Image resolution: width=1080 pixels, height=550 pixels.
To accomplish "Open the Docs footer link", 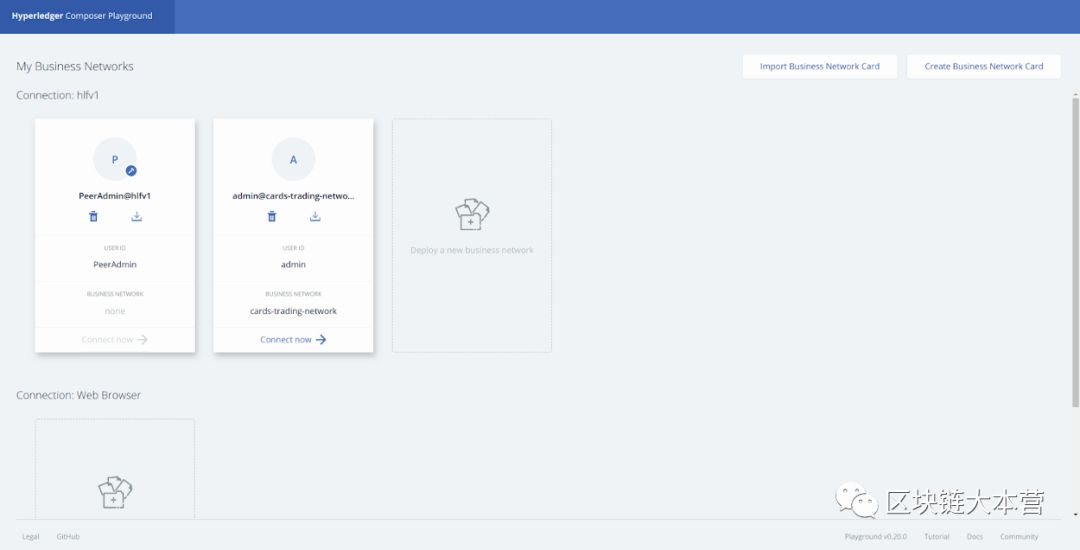I will tap(975, 536).
